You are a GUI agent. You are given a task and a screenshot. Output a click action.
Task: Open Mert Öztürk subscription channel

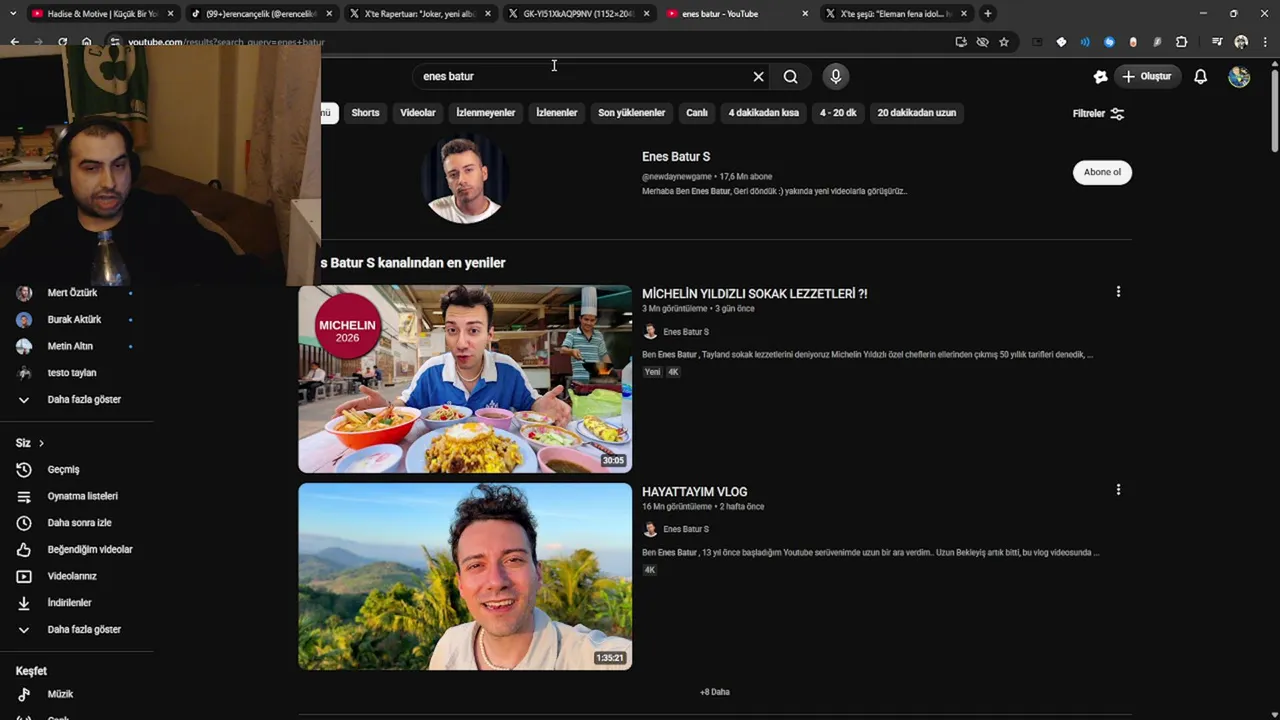point(72,293)
